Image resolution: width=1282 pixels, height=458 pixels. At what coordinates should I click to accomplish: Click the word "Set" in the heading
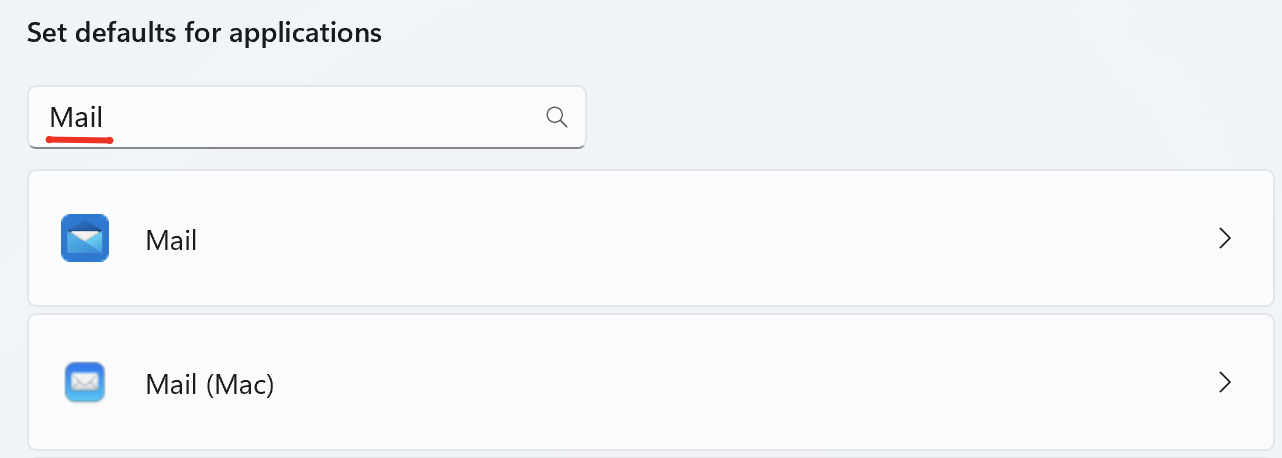[x=44, y=32]
